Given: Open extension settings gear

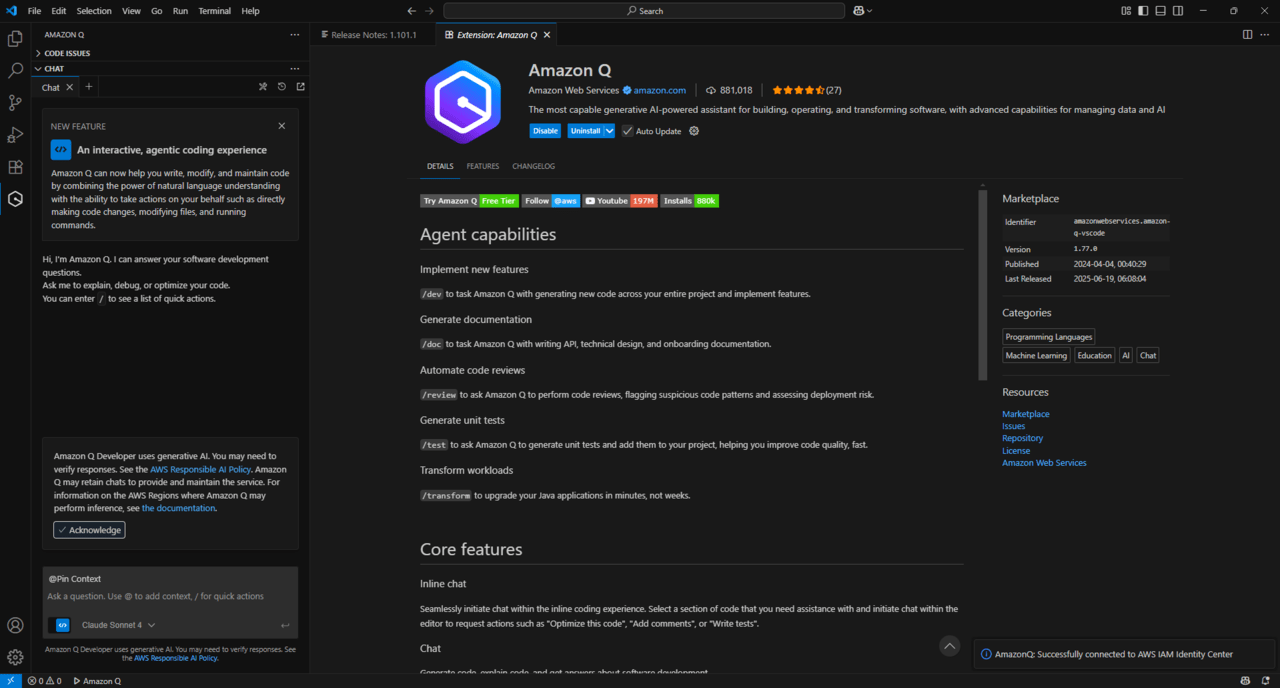Looking at the screenshot, I should [x=694, y=131].
